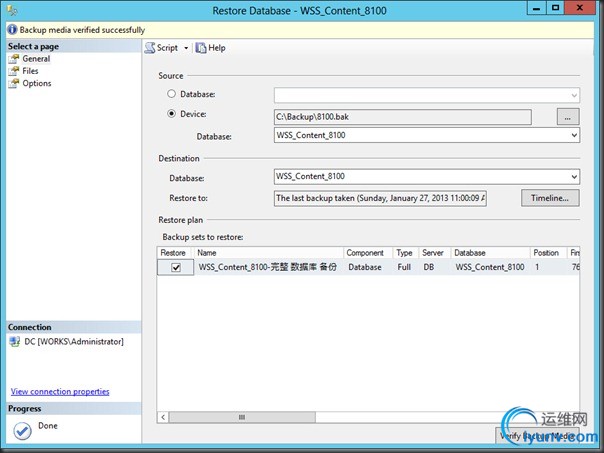Click the Server column header
The width and height of the screenshot is (604, 453).
pyautogui.click(x=435, y=253)
